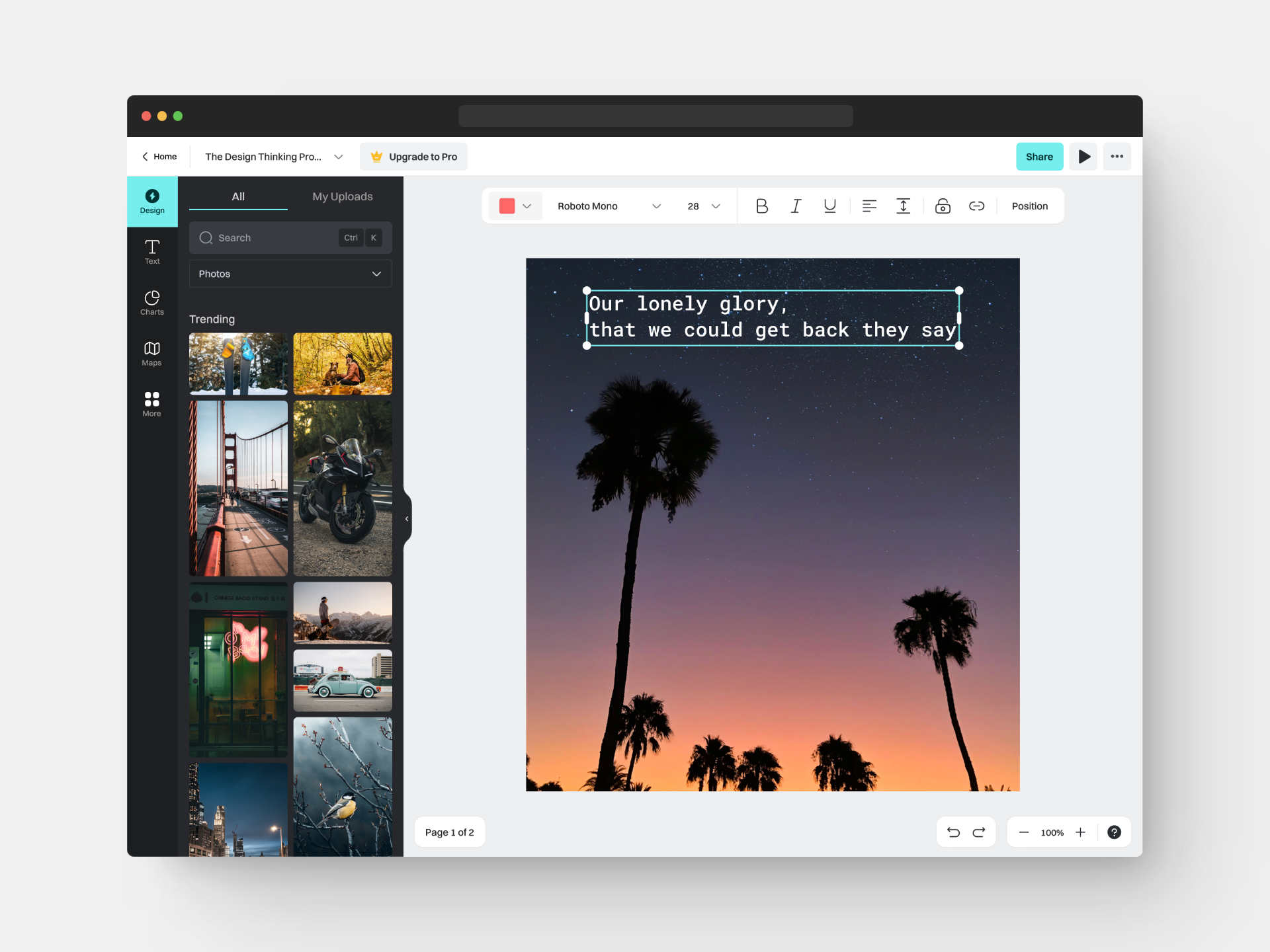Screen dimensions: 1270x952
Task: Open the Maps section
Action: pyautogui.click(x=152, y=354)
